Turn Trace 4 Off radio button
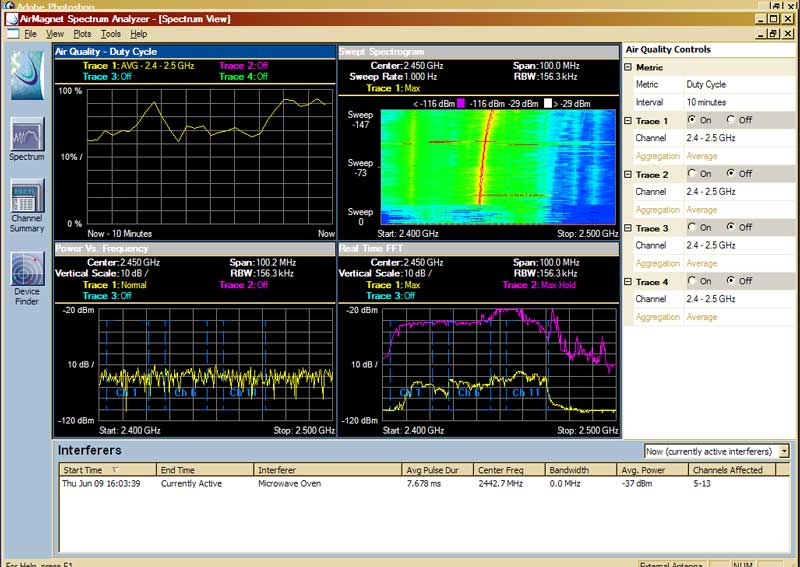The height and width of the screenshot is (567, 800). (x=731, y=281)
